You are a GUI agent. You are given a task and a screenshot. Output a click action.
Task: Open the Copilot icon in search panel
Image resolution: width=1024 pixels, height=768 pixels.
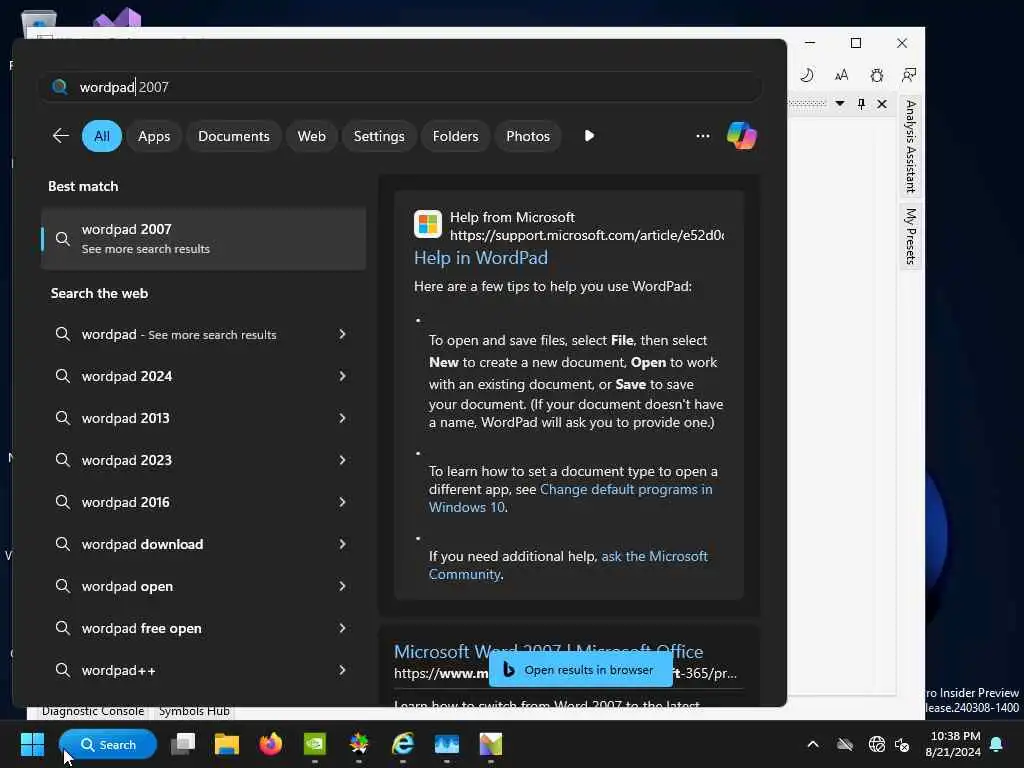(x=741, y=136)
